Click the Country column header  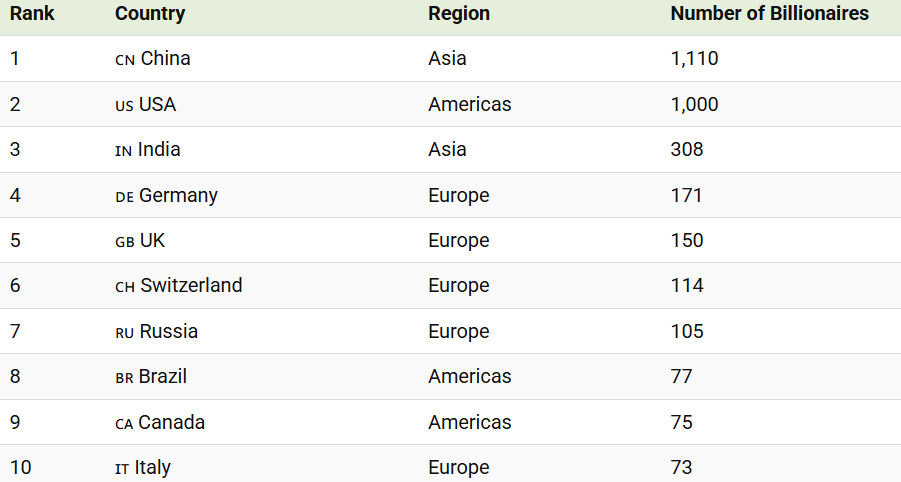pyautogui.click(x=150, y=13)
